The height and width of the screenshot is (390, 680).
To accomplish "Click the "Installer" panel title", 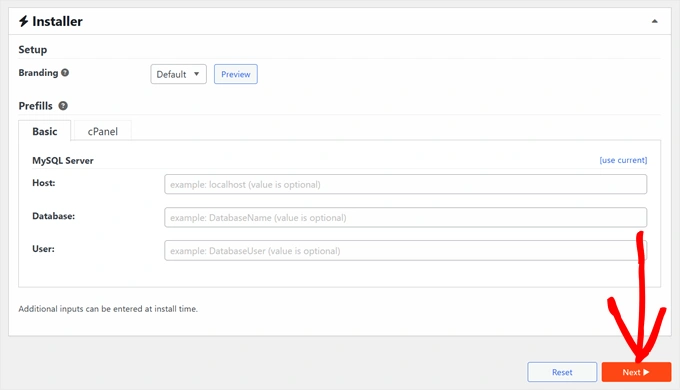I will click(57, 21).
